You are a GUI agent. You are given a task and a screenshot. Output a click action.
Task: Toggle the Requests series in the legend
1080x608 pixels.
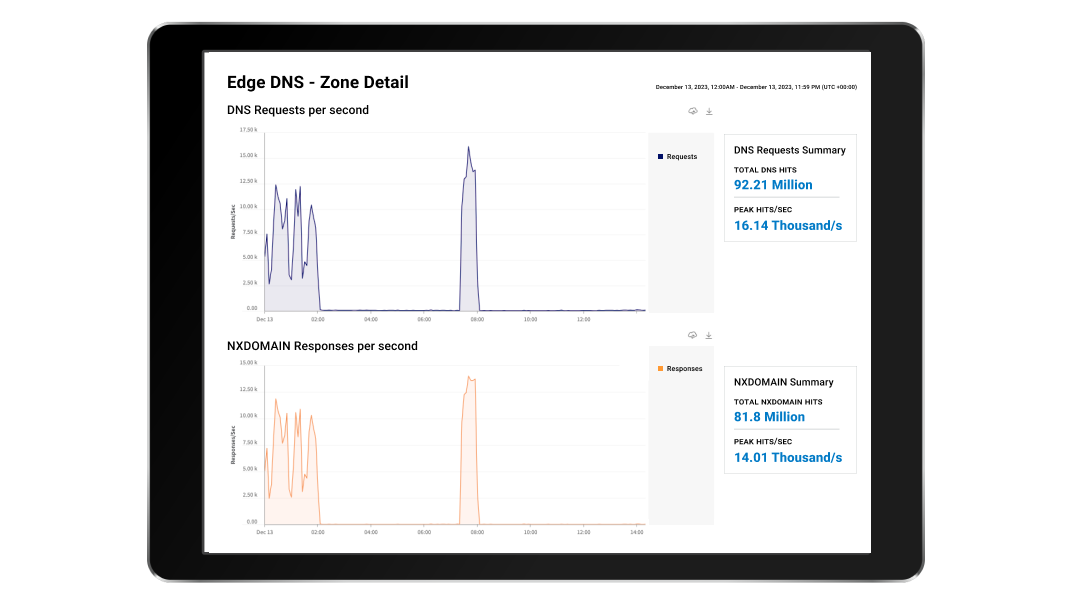point(682,157)
